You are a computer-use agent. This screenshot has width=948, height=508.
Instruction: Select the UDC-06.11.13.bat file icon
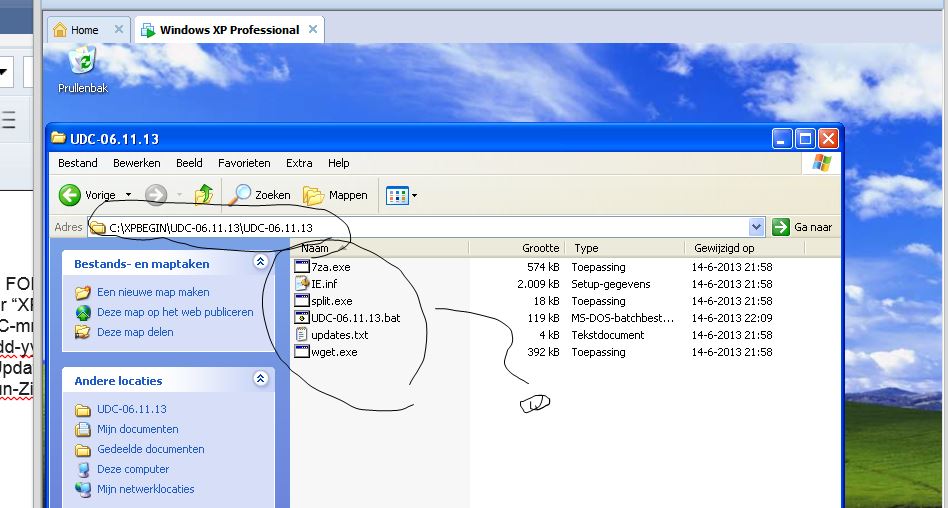point(302,318)
